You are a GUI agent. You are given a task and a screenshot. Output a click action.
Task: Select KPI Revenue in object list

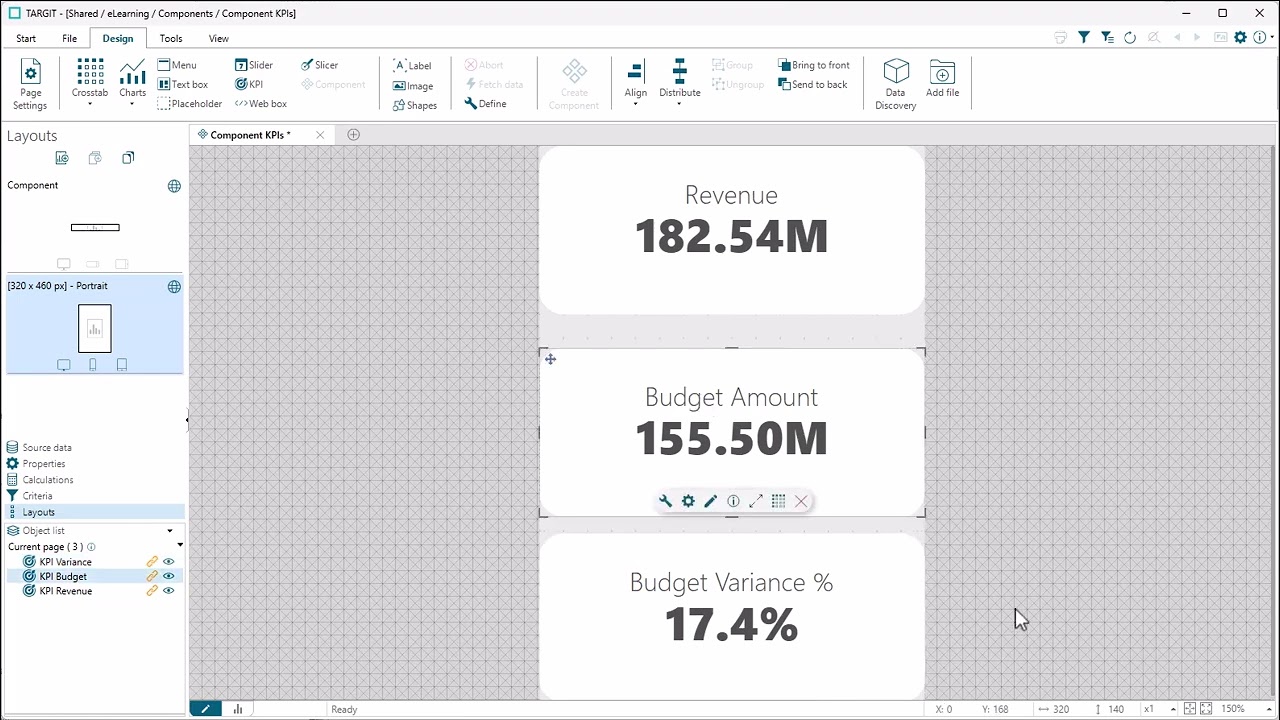point(66,591)
